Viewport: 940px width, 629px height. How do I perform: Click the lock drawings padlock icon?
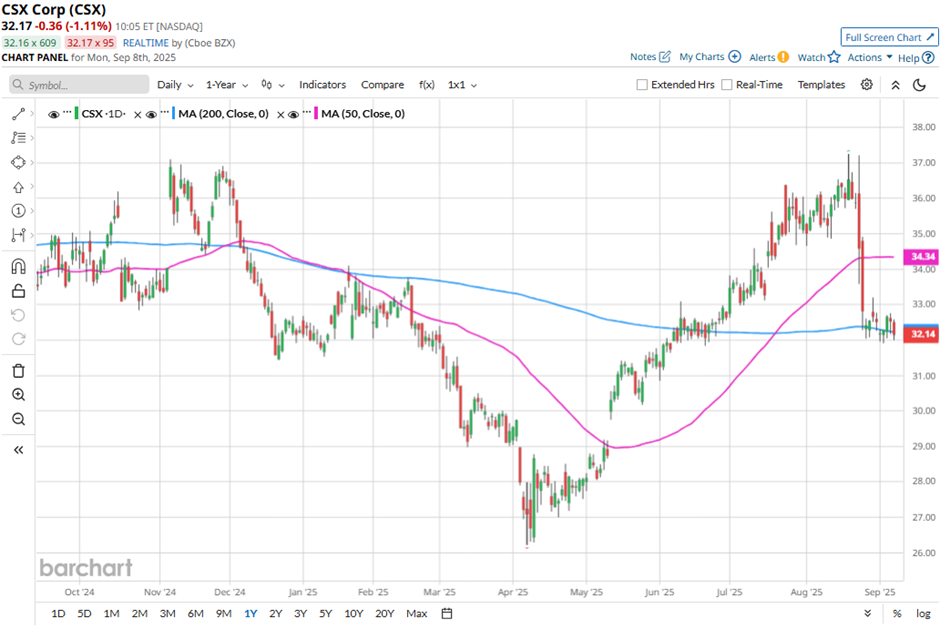[x=18, y=291]
